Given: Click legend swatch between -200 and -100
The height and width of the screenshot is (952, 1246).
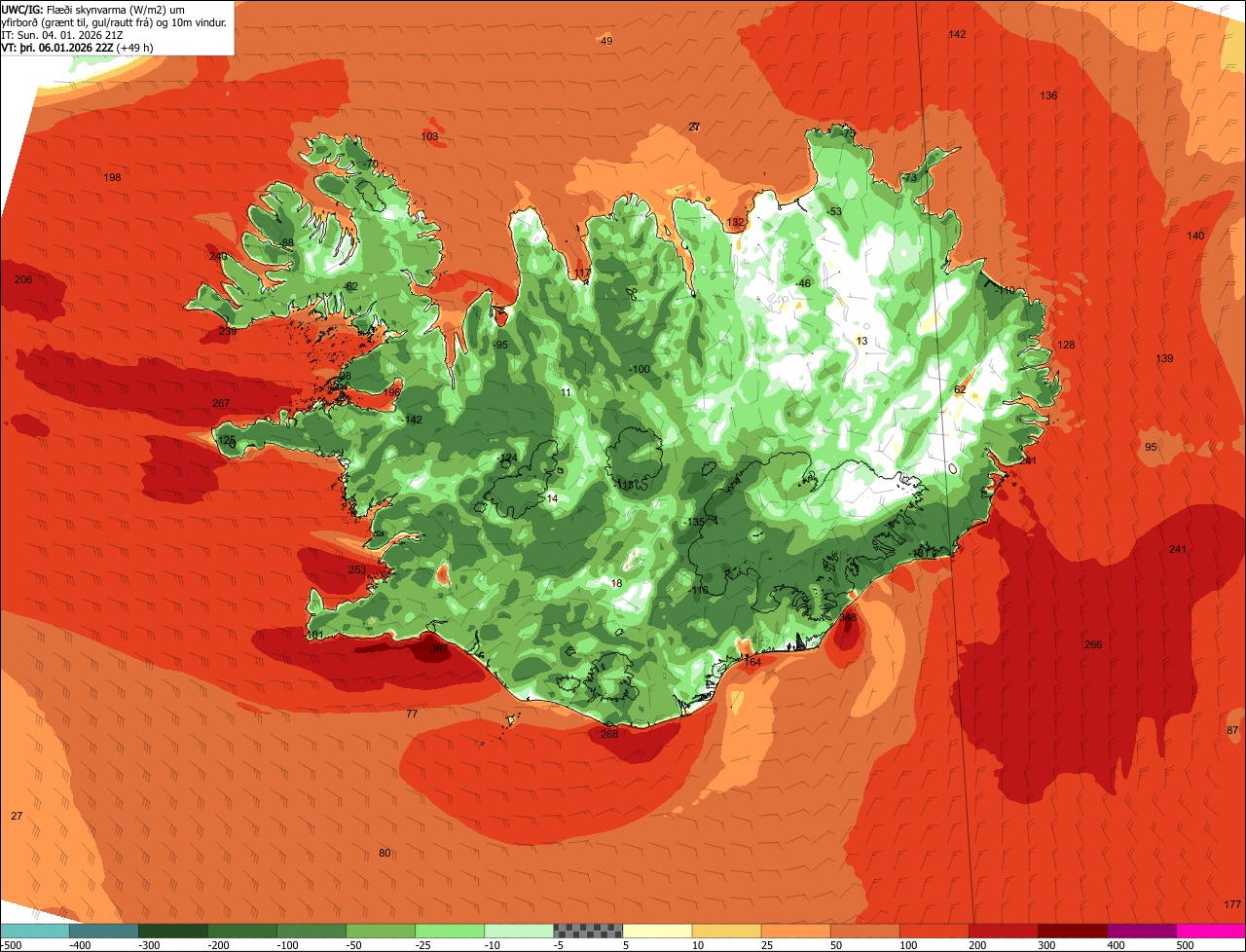Looking at the screenshot, I should pos(241,931).
